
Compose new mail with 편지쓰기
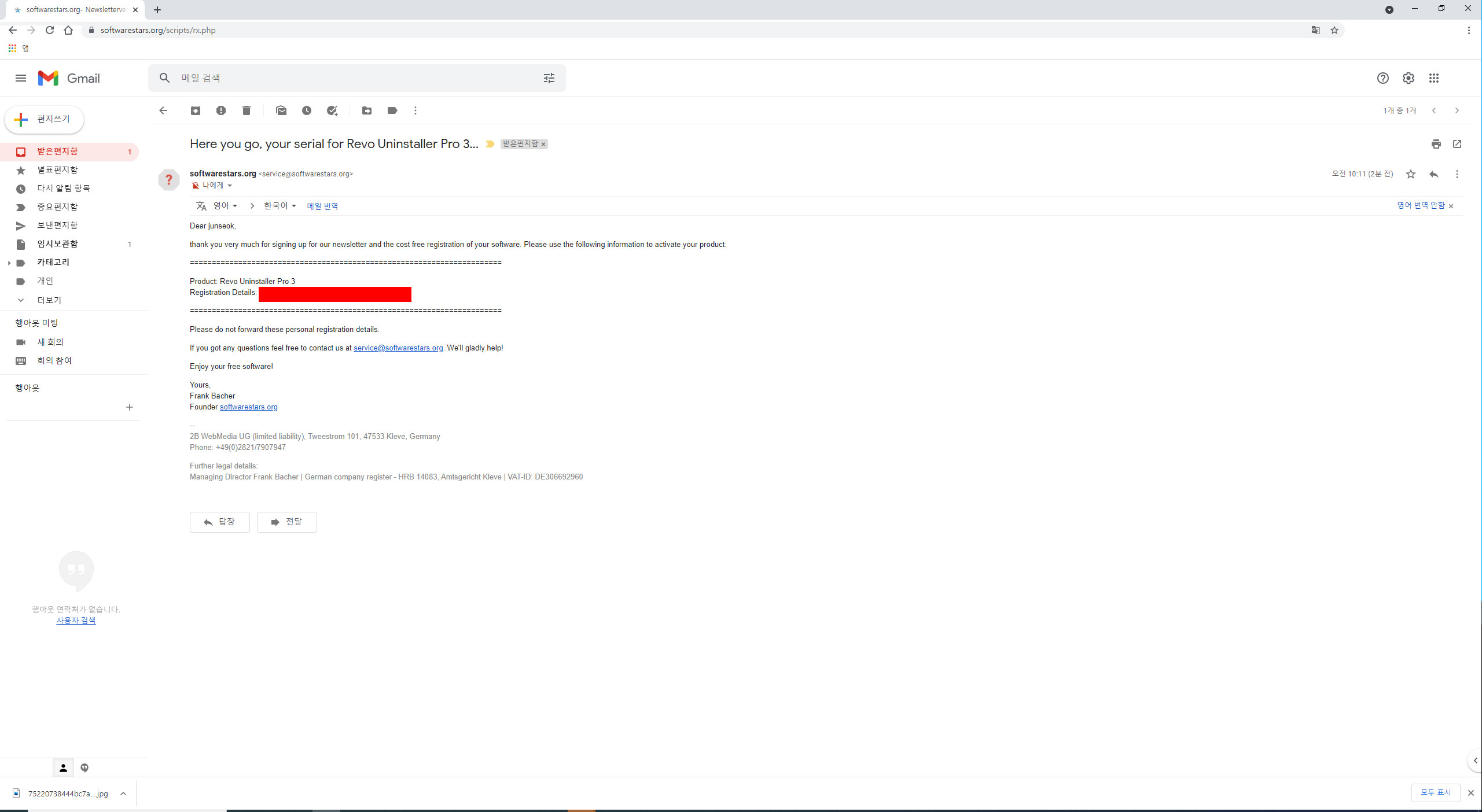pos(45,119)
